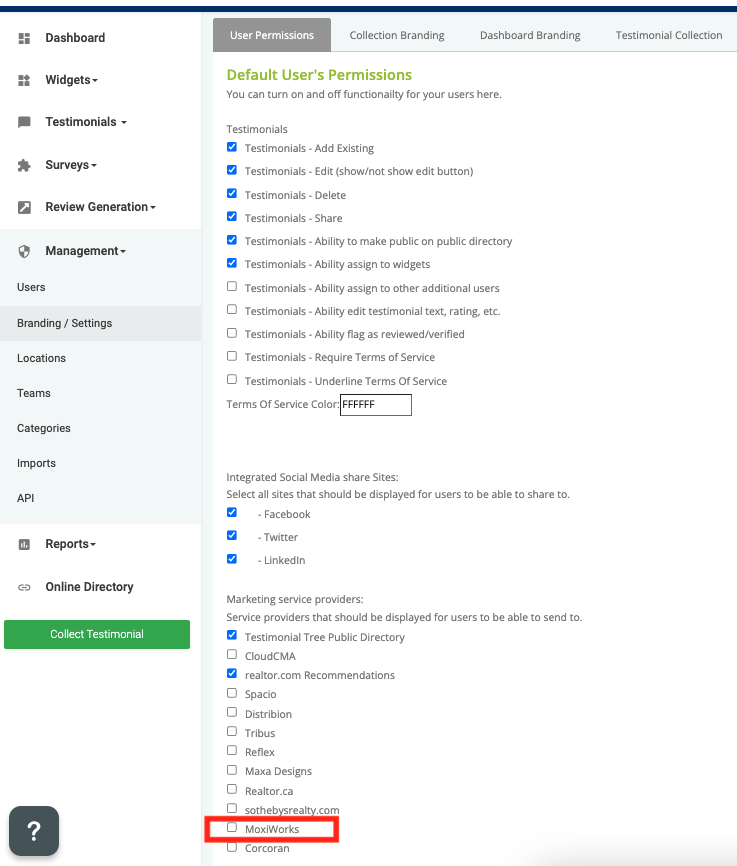This screenshot has height=866, width=737.
Task: Click the Online Directory link icon
Action: tap(24, 587)
